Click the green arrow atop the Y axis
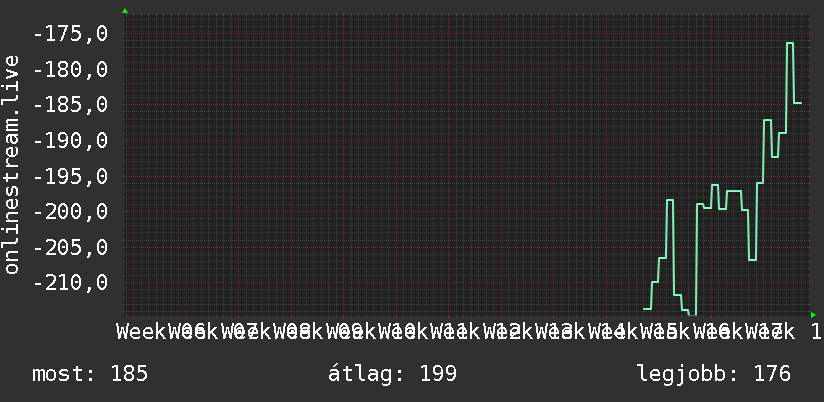The image size is (824, 402). click(x=125, y=11)
